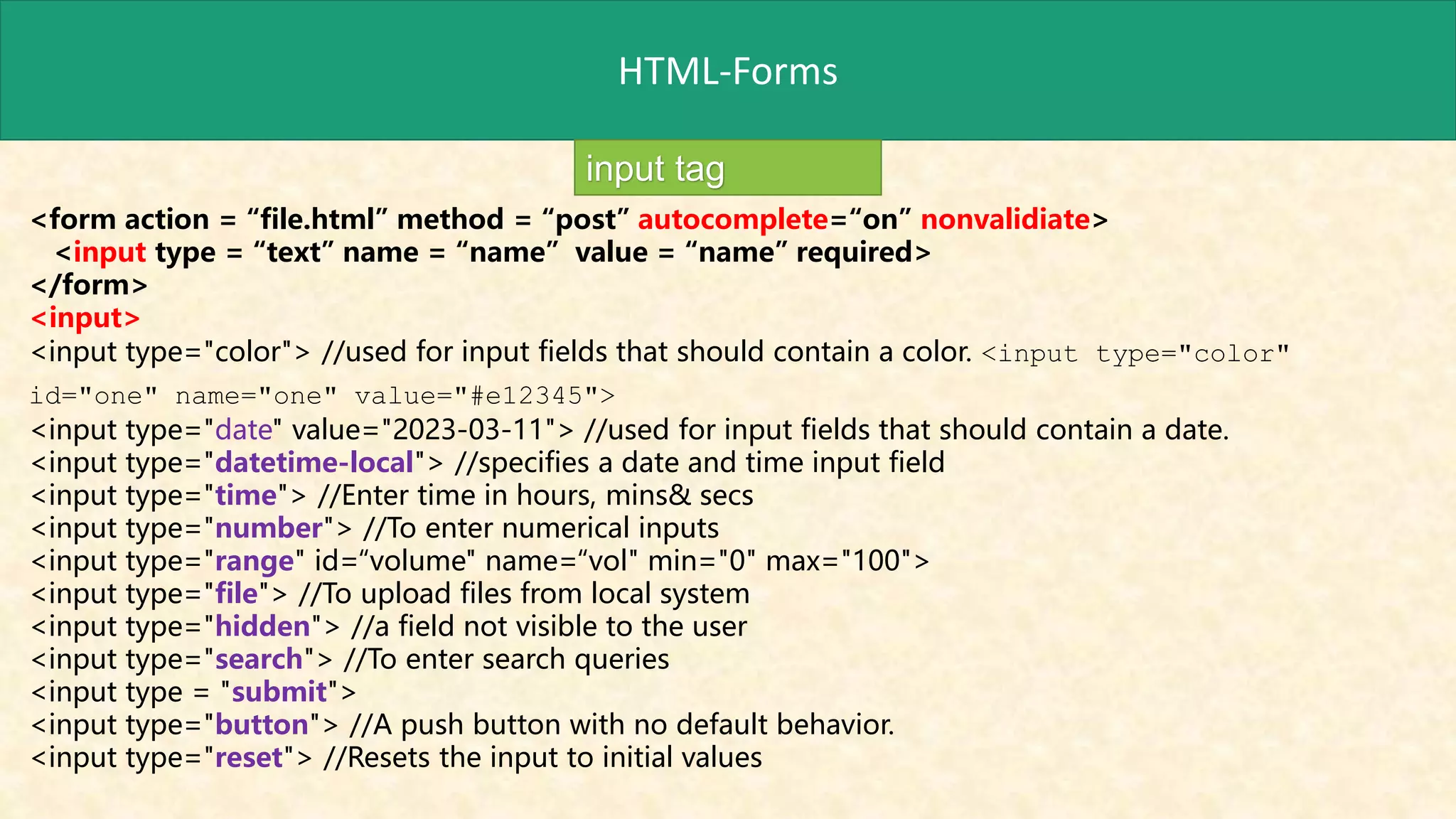Click comment '//A push button with no default behavior.'
Image resolution: width=1456 pixels, height=819 pixels.
[622, 724]
